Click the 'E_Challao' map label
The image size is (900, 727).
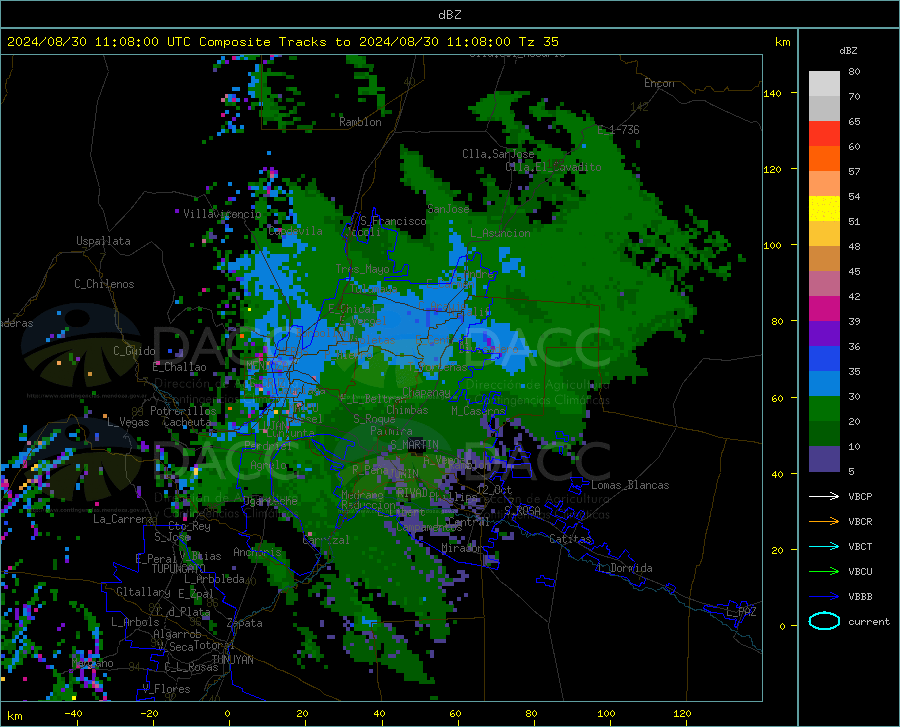180,367
